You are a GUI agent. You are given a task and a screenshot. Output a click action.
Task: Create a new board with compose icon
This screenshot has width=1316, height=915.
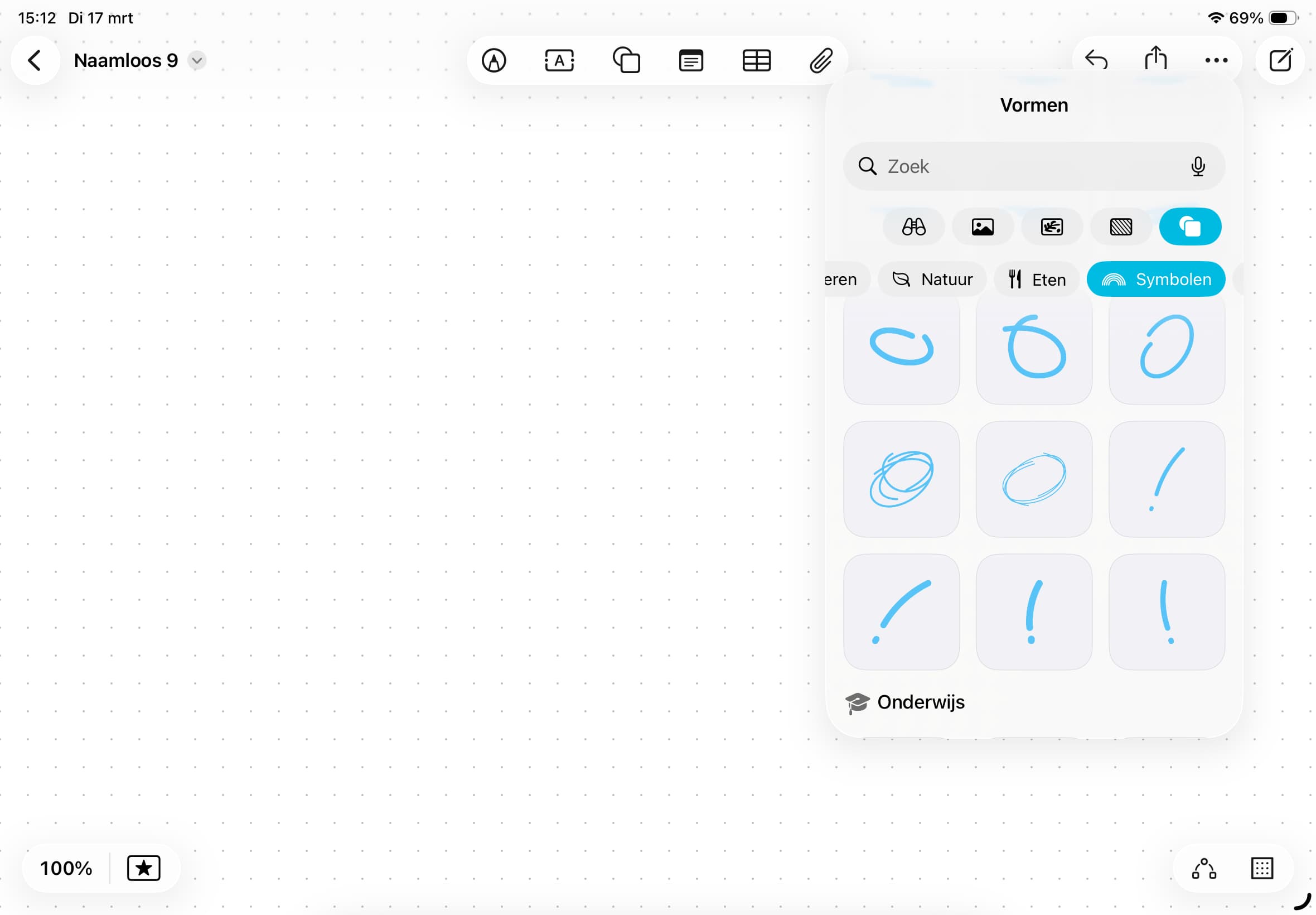point(1280,60)
